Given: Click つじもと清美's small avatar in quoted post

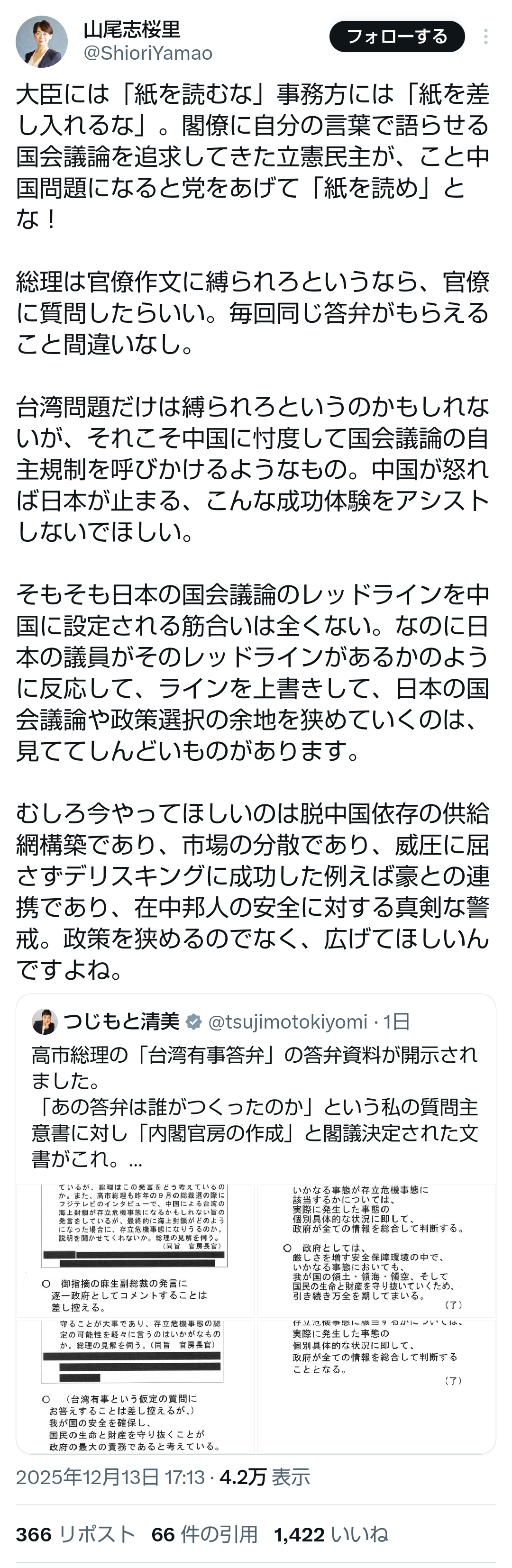Looking at the screenshot, I should (45, 1021).
